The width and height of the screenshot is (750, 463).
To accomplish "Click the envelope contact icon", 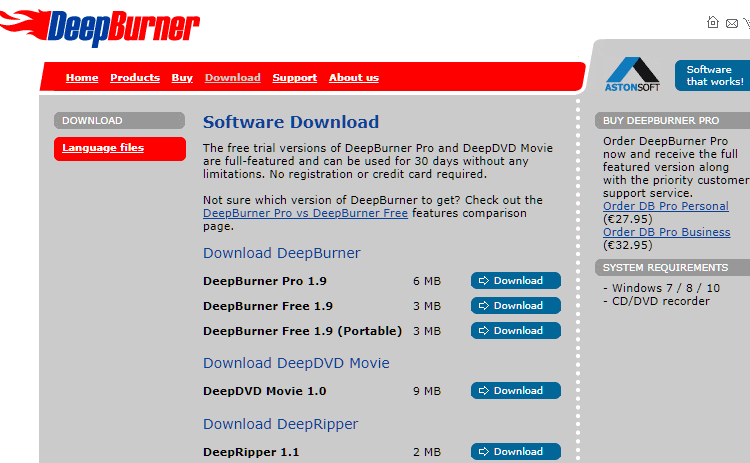I will (732, 22).
